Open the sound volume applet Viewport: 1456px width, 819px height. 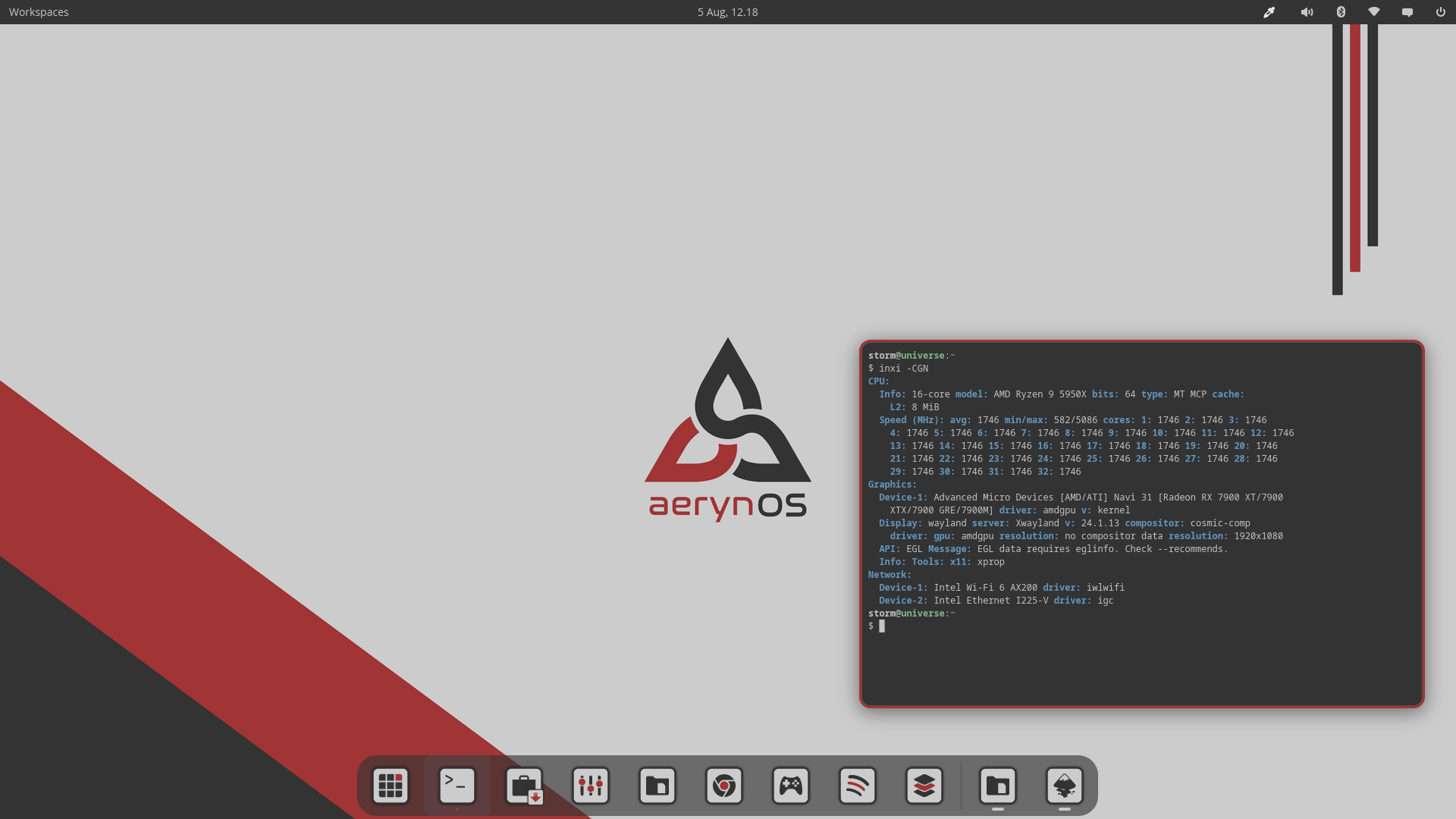click(x=1307, y=12)
